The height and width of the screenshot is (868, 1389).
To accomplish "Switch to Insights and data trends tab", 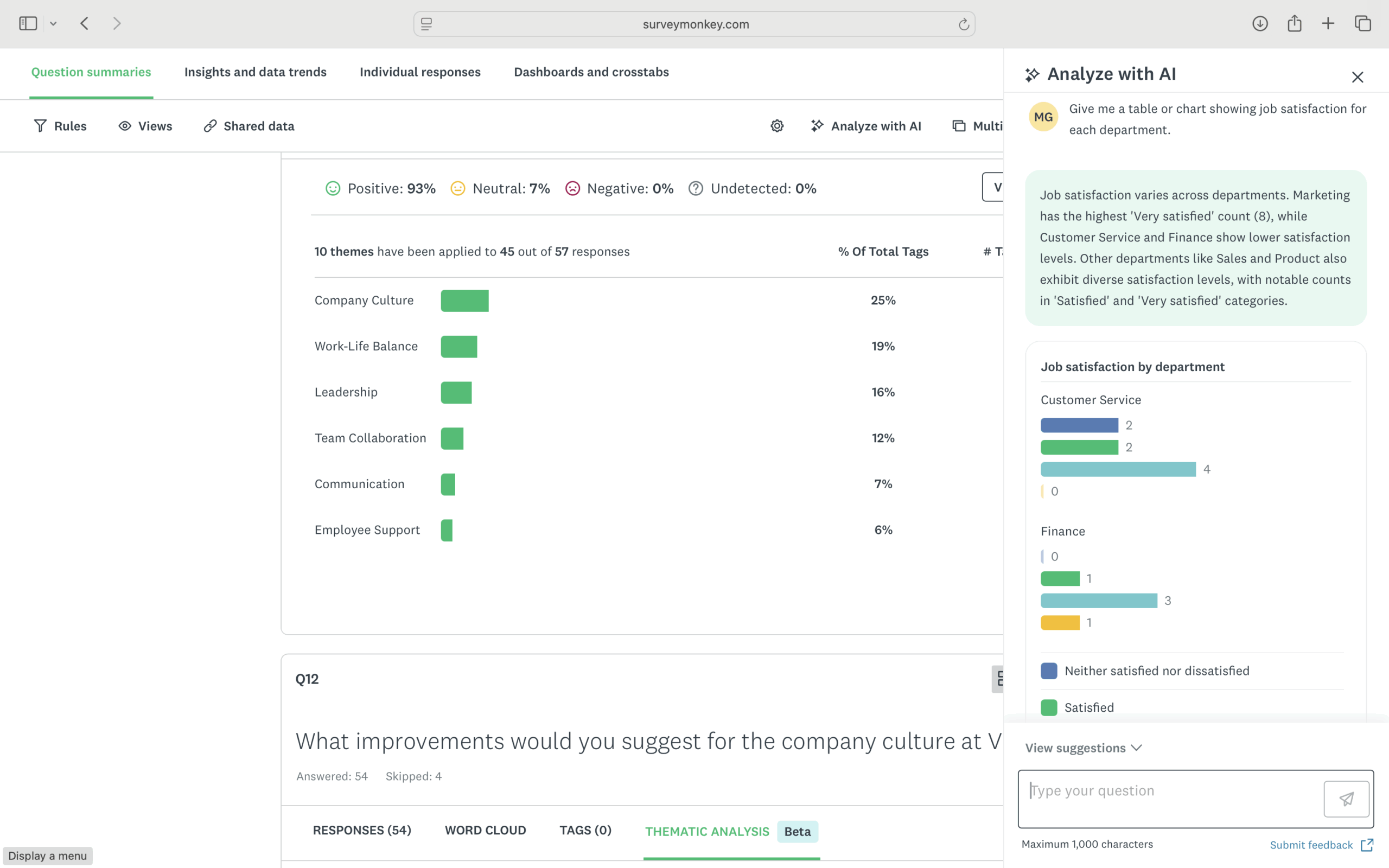I will click(x=256, y=72).
